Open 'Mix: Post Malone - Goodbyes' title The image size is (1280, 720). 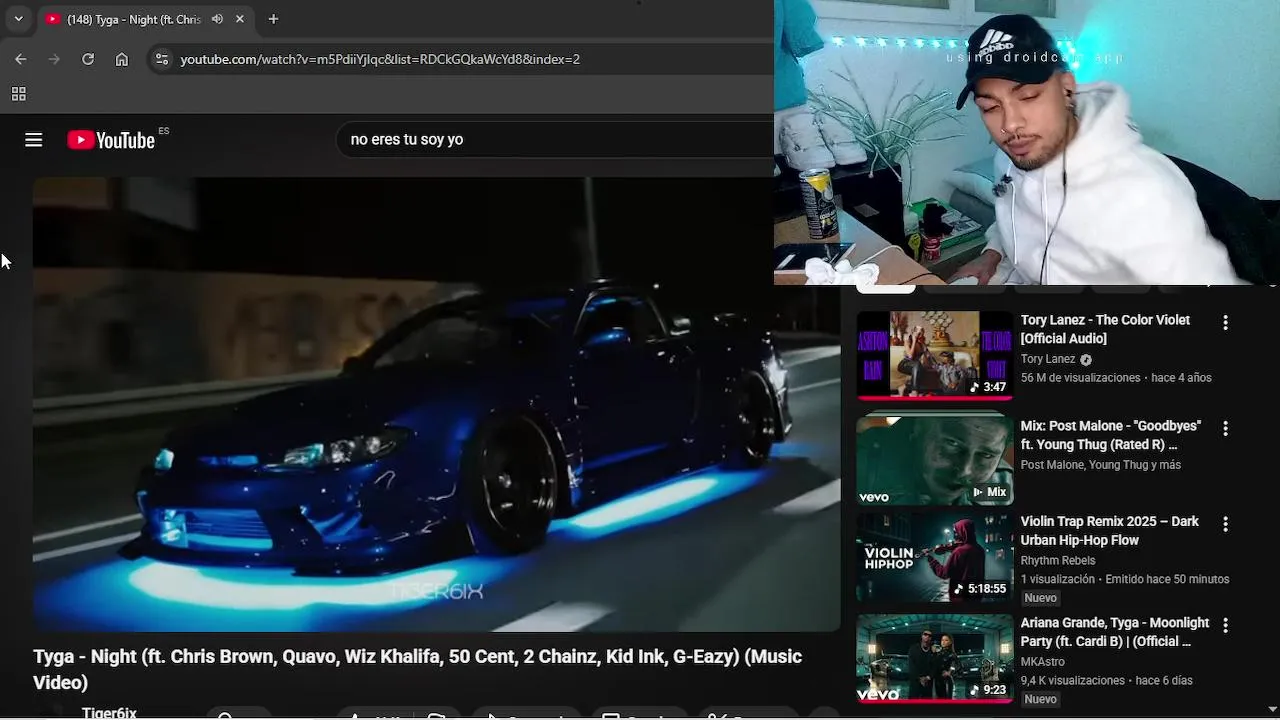point(1110,435)
